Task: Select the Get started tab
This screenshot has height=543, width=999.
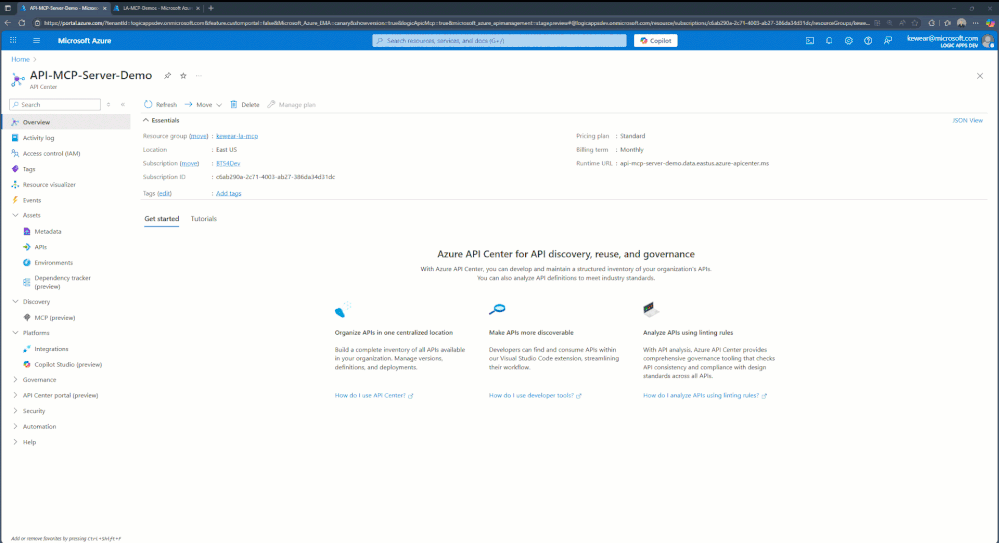Action: click(x=162, y=219)
